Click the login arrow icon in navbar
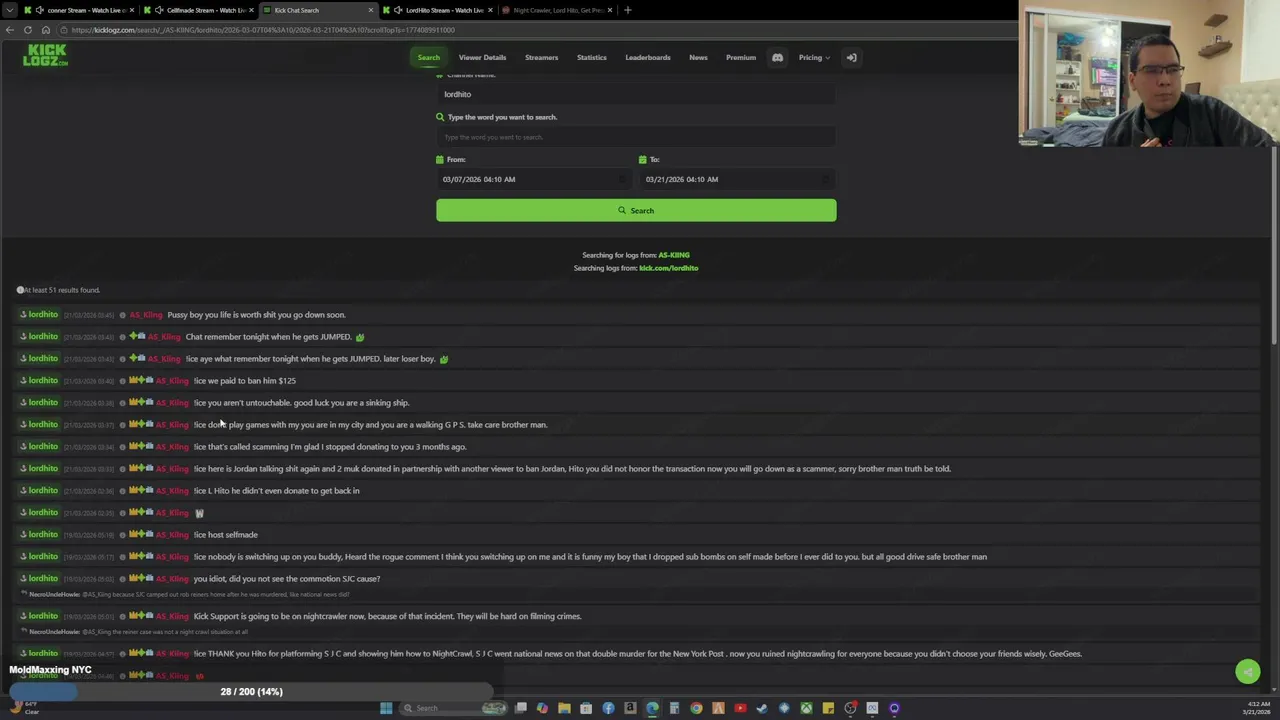1280x720 pixels. pyautogui.click(x=852, y=57)
